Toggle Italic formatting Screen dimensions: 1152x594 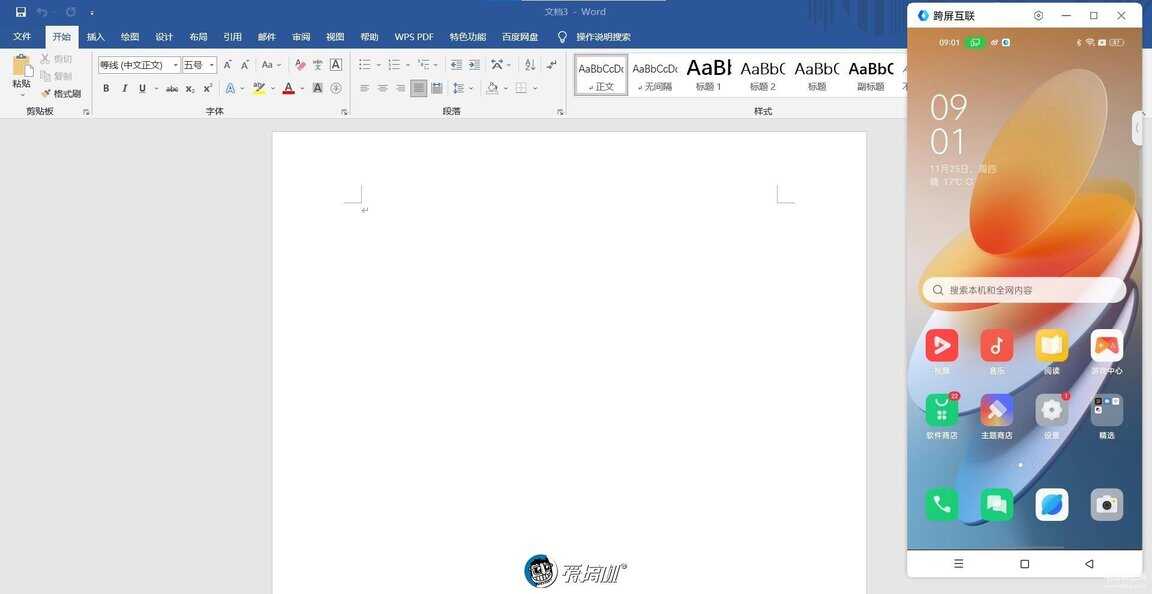pyautogui.click(x=124, y=88)
